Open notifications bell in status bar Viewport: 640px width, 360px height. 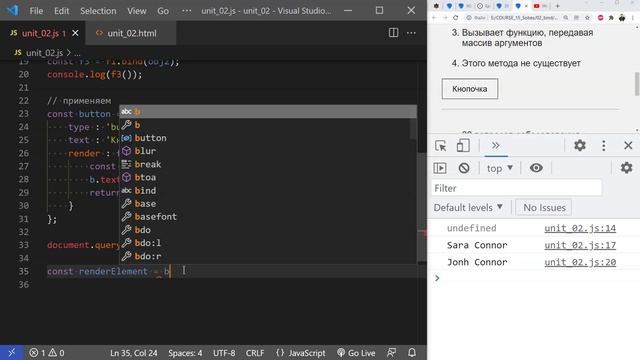coord(412,352)
